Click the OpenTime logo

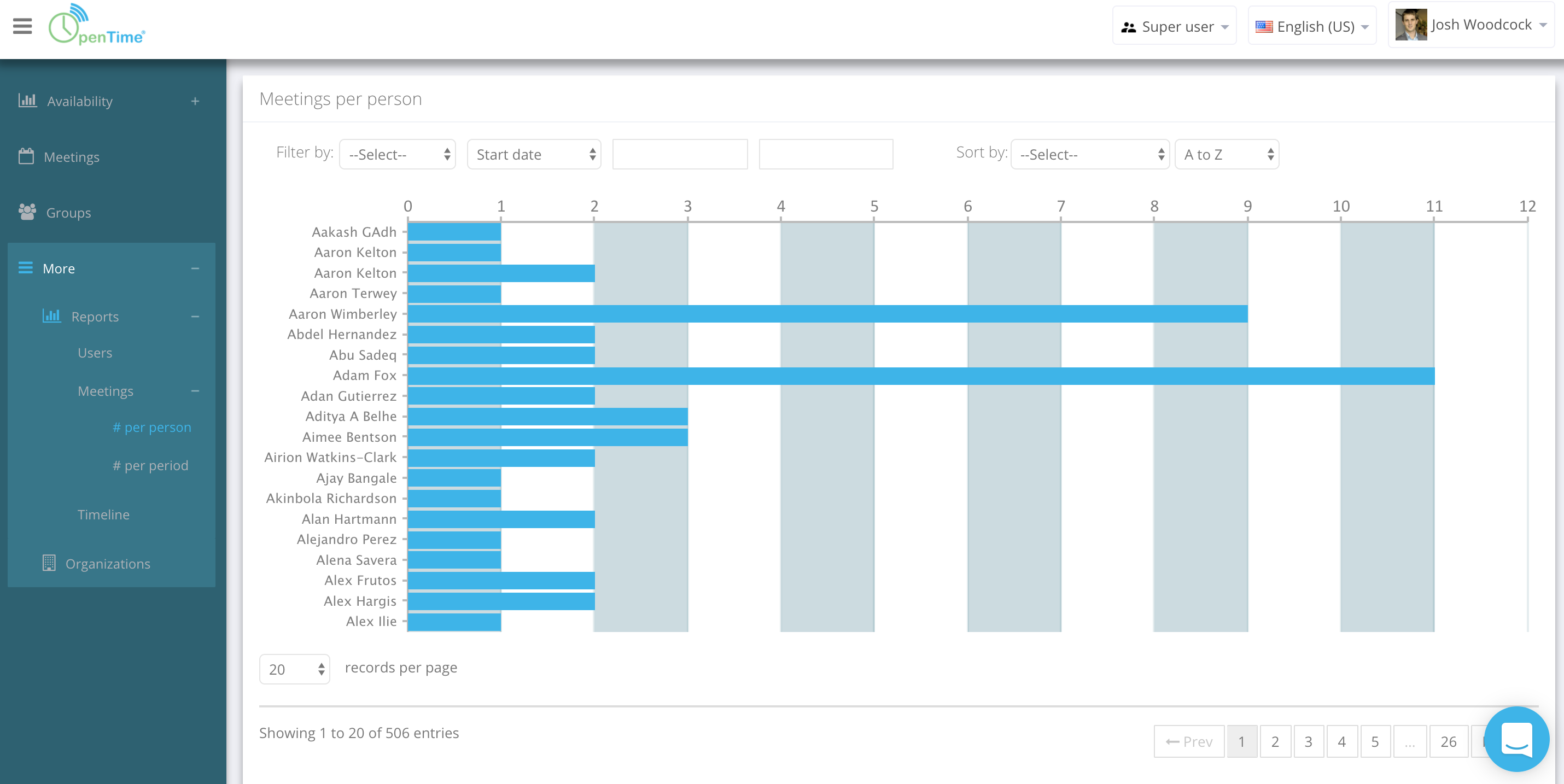point(97,26)
